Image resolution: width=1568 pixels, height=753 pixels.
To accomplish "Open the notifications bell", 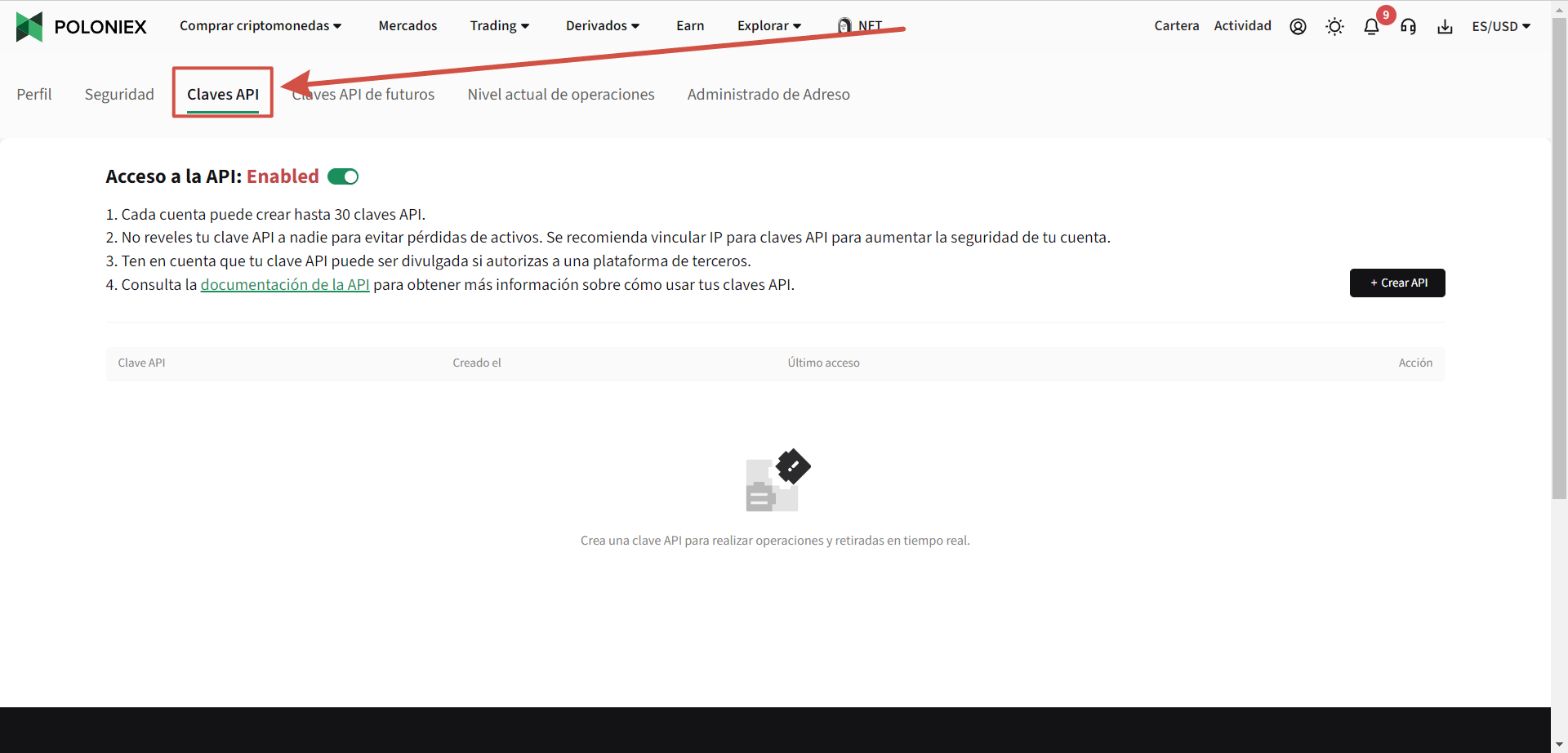I will (x=1371, y=26).
